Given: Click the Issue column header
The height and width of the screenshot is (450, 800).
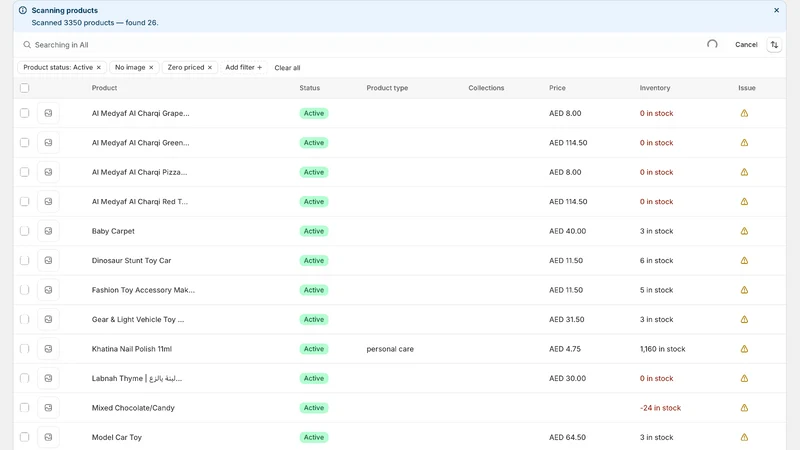Looking at the screenshot, I should coord(746,88).
